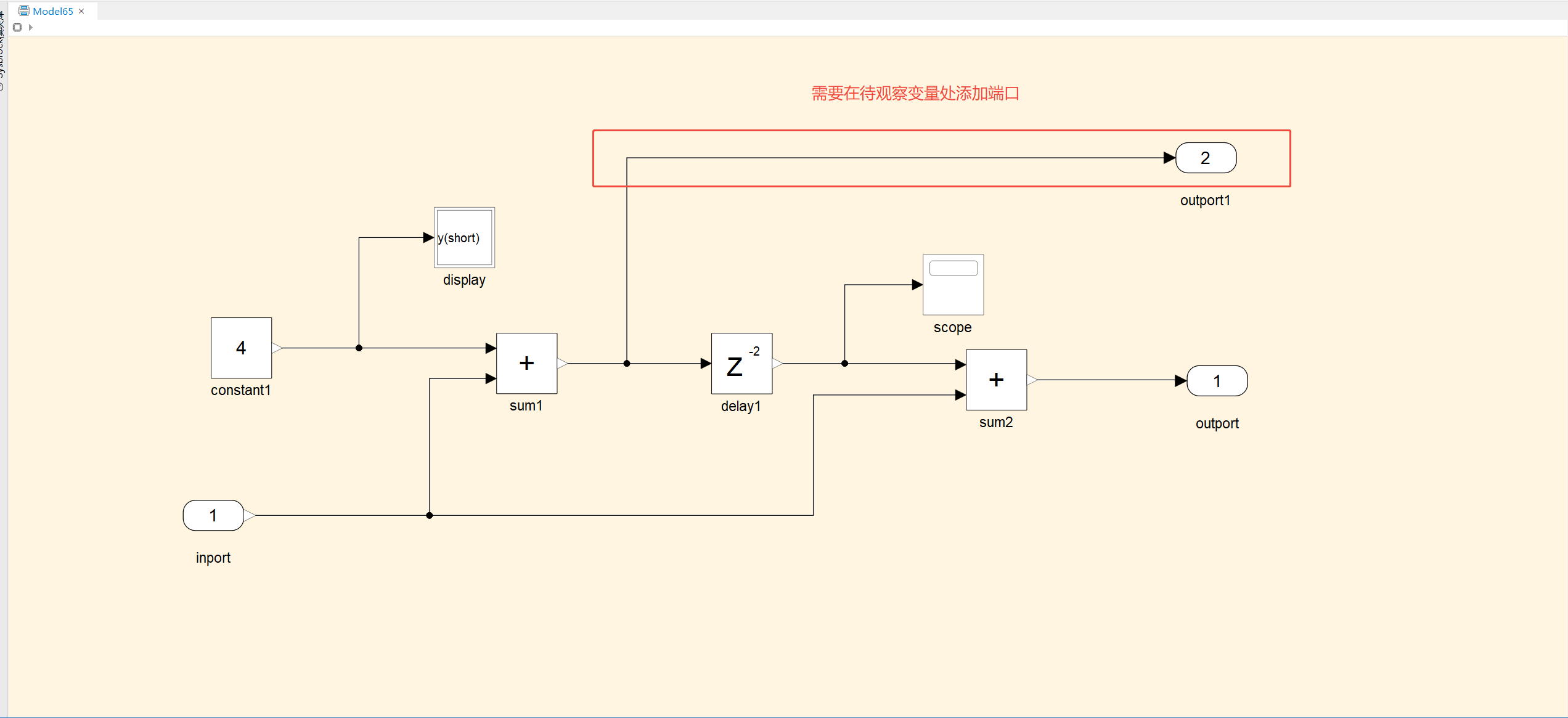The height and width of the screenshot is (718, 1568).
Task: Click the junction dot after sum1 output
Action: pyautogui.click(x=627, y=363)
